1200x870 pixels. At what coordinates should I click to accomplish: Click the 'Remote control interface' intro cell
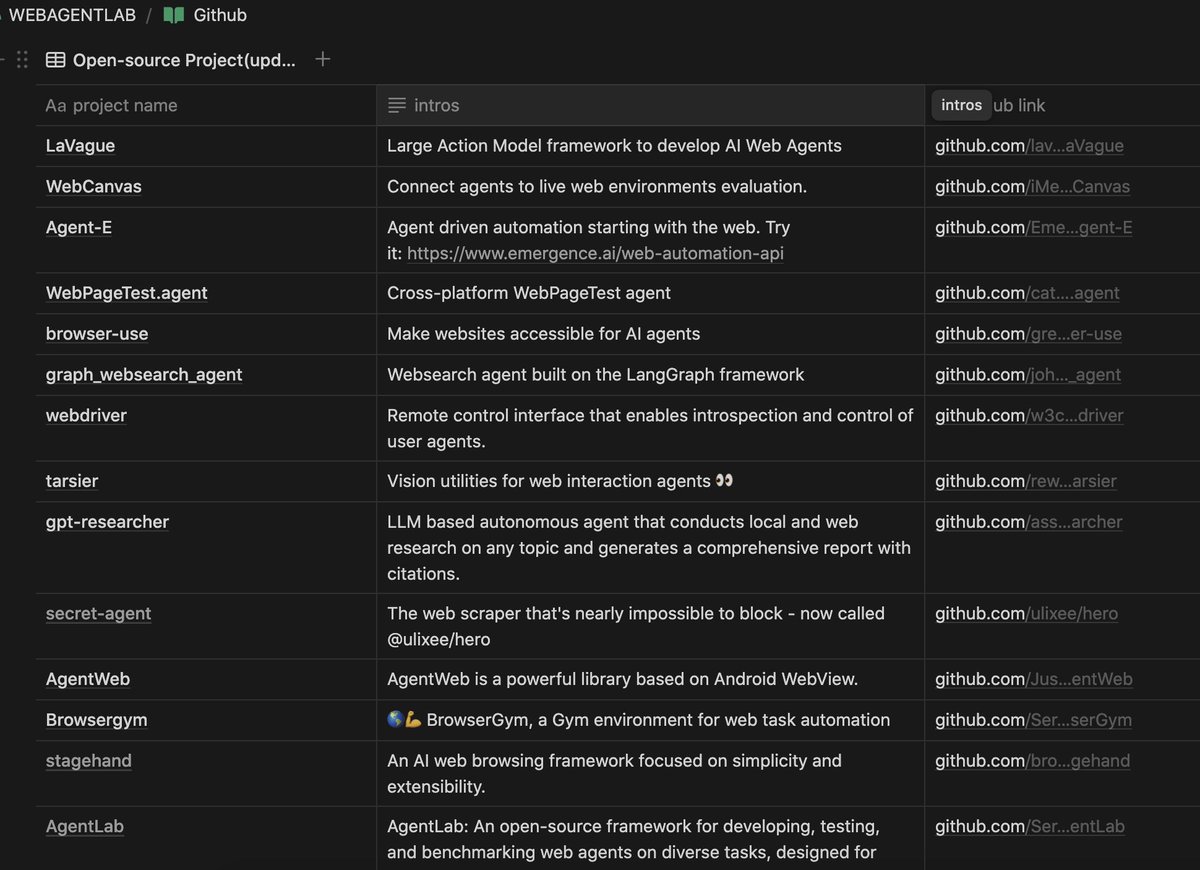point(651,428)
